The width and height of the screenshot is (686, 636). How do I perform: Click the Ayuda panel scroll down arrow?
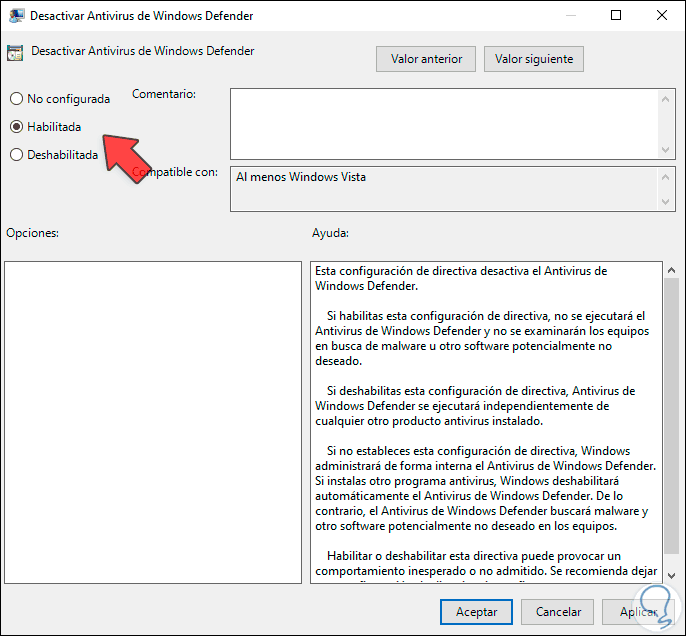pyautogui.click(x=671, y=576)
